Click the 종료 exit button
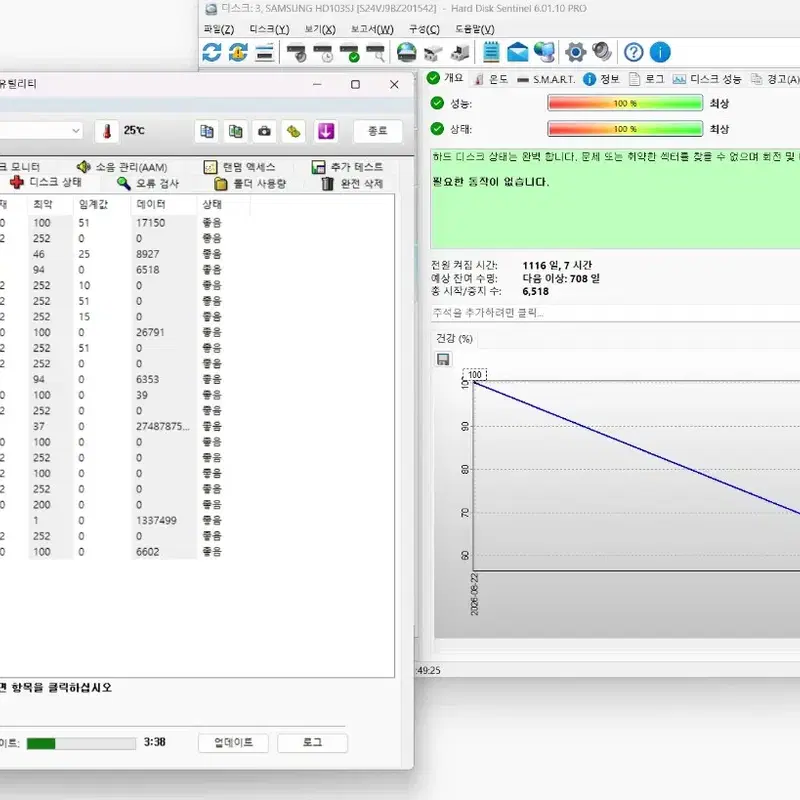The image size is (800, 800). 378,131
